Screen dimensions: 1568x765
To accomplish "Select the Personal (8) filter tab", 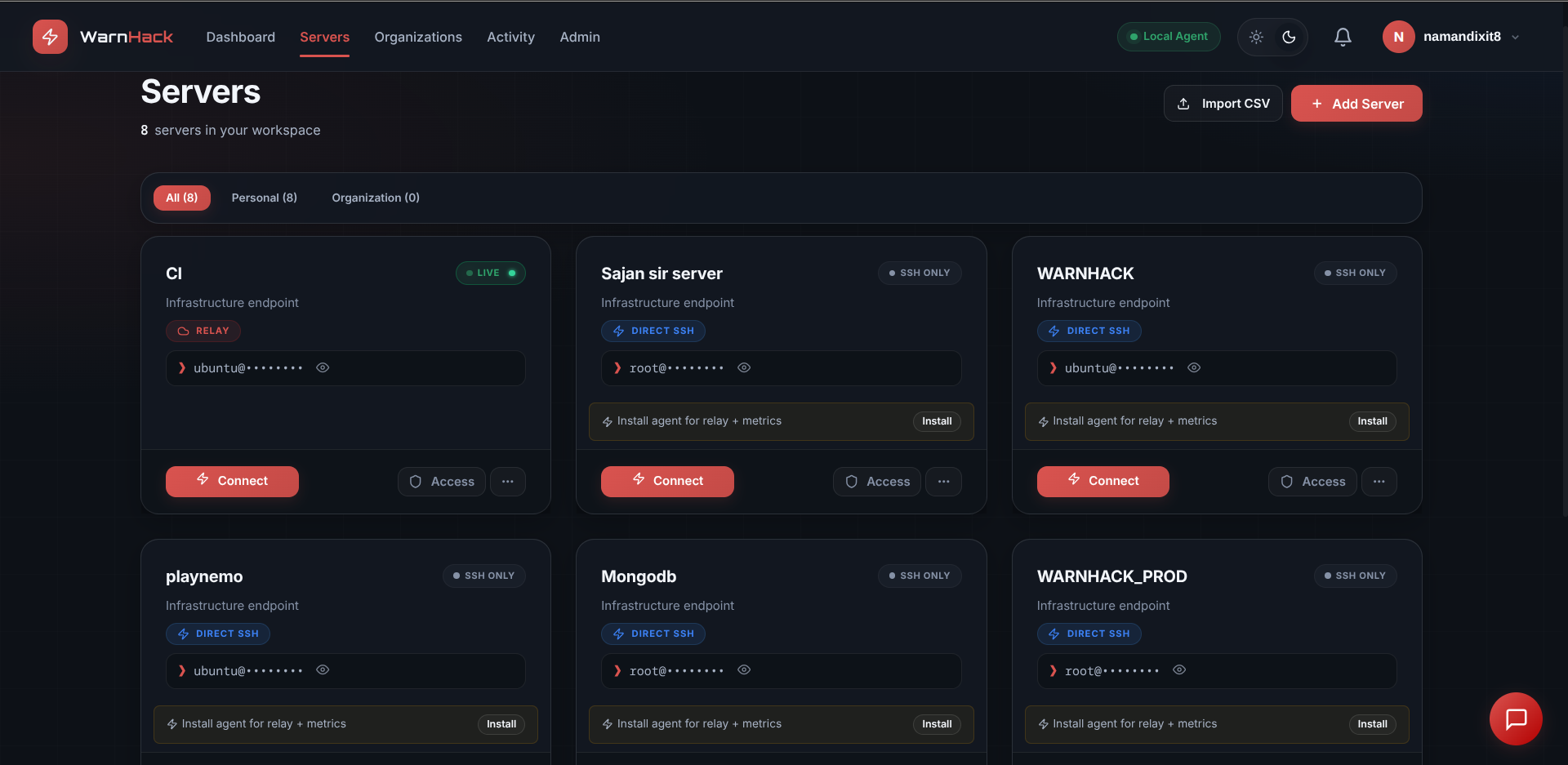I will (x=265, y=198).
